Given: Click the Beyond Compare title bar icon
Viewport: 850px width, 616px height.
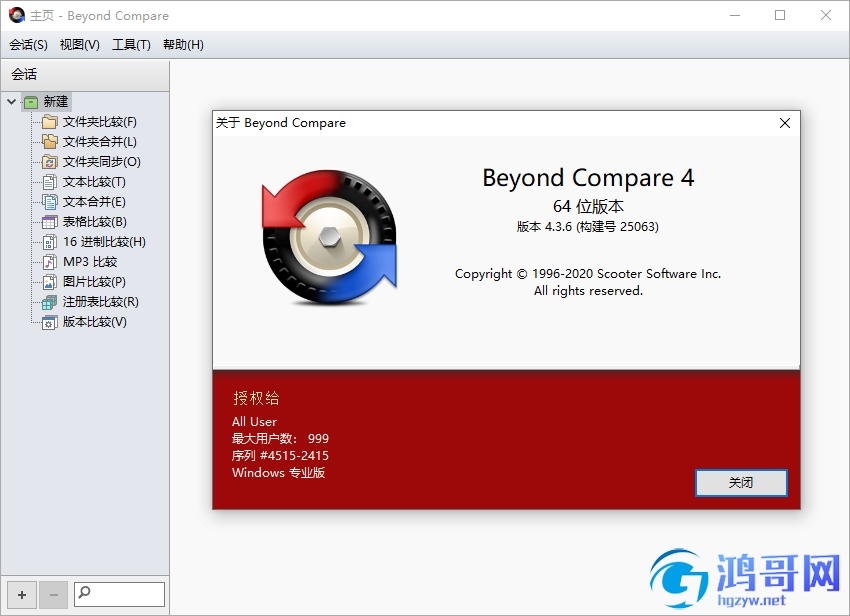Looking at the screenshot, I should coord(16,16).
